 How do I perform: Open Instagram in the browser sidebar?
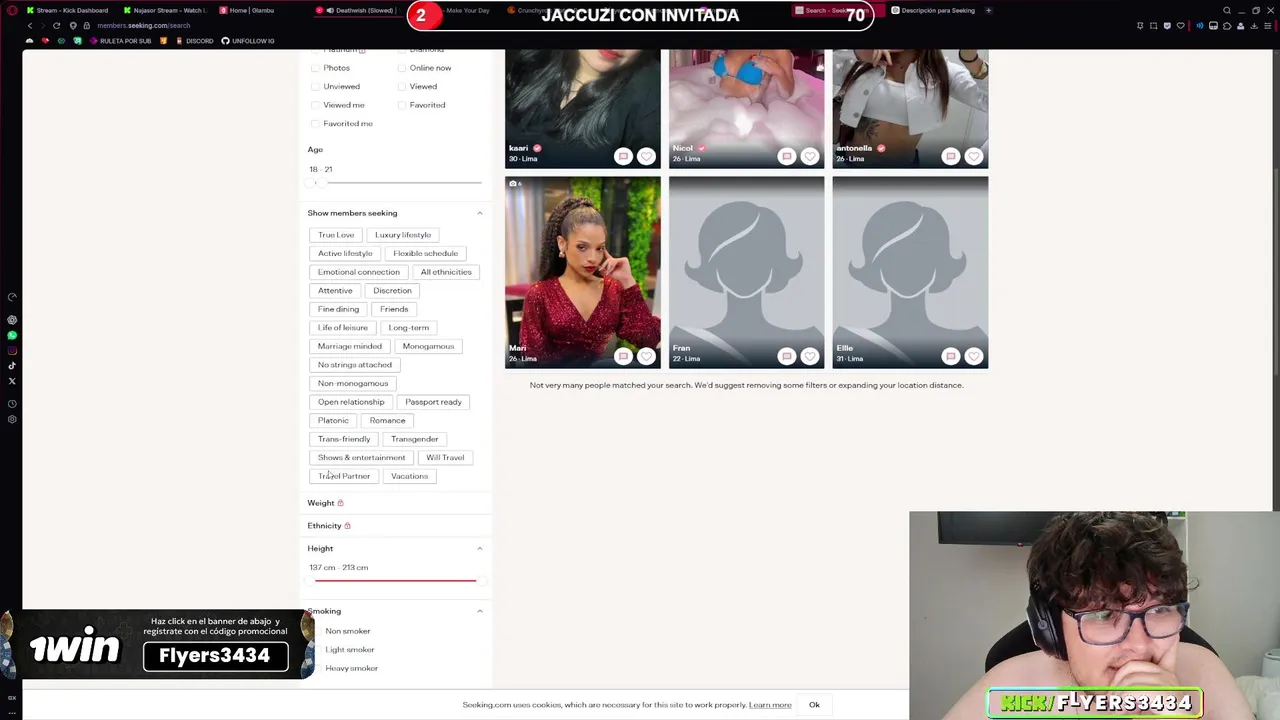click(x=12, y=350)
